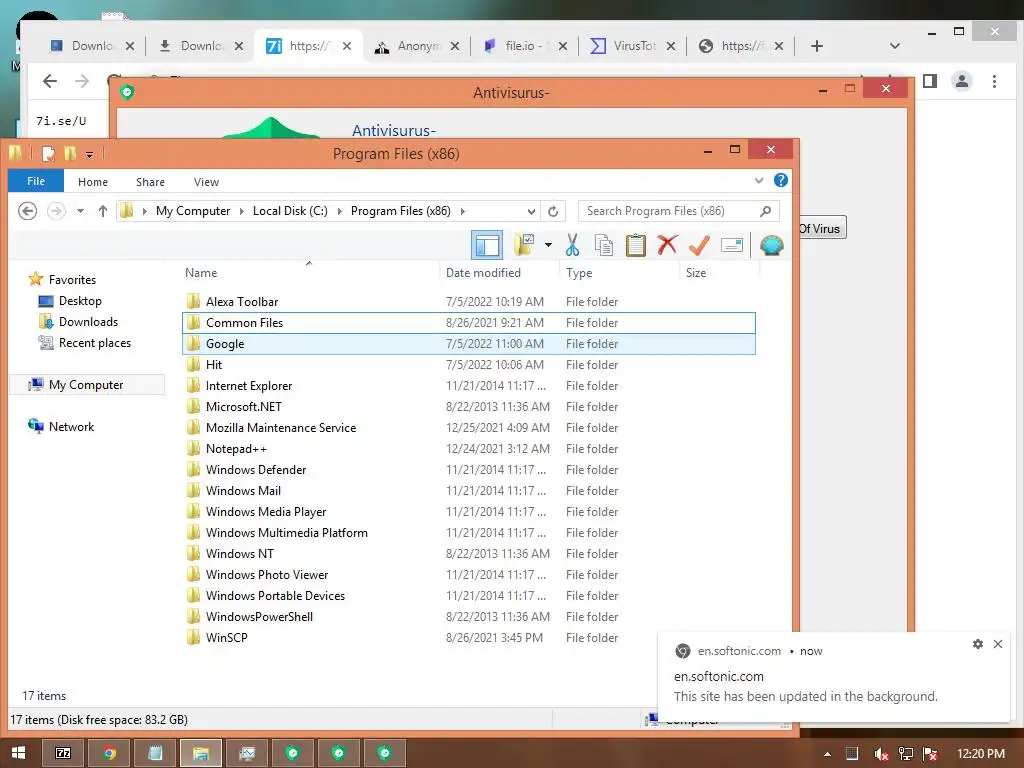Click the blue shell icon in toolbar
The width and height of the screenshot is (1024, 768).
point(771,246)
